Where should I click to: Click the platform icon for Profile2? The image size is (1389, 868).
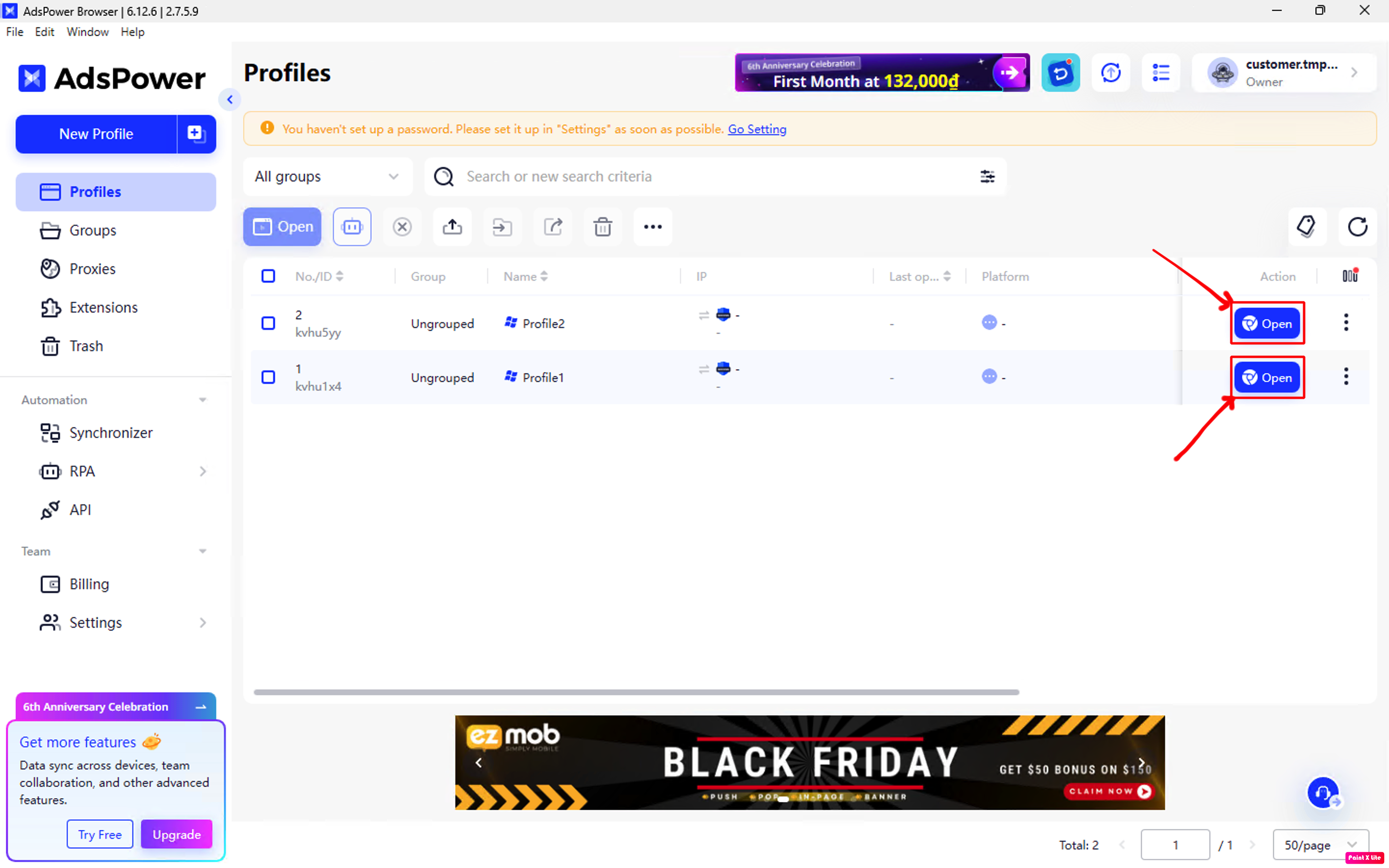(989, 323)
